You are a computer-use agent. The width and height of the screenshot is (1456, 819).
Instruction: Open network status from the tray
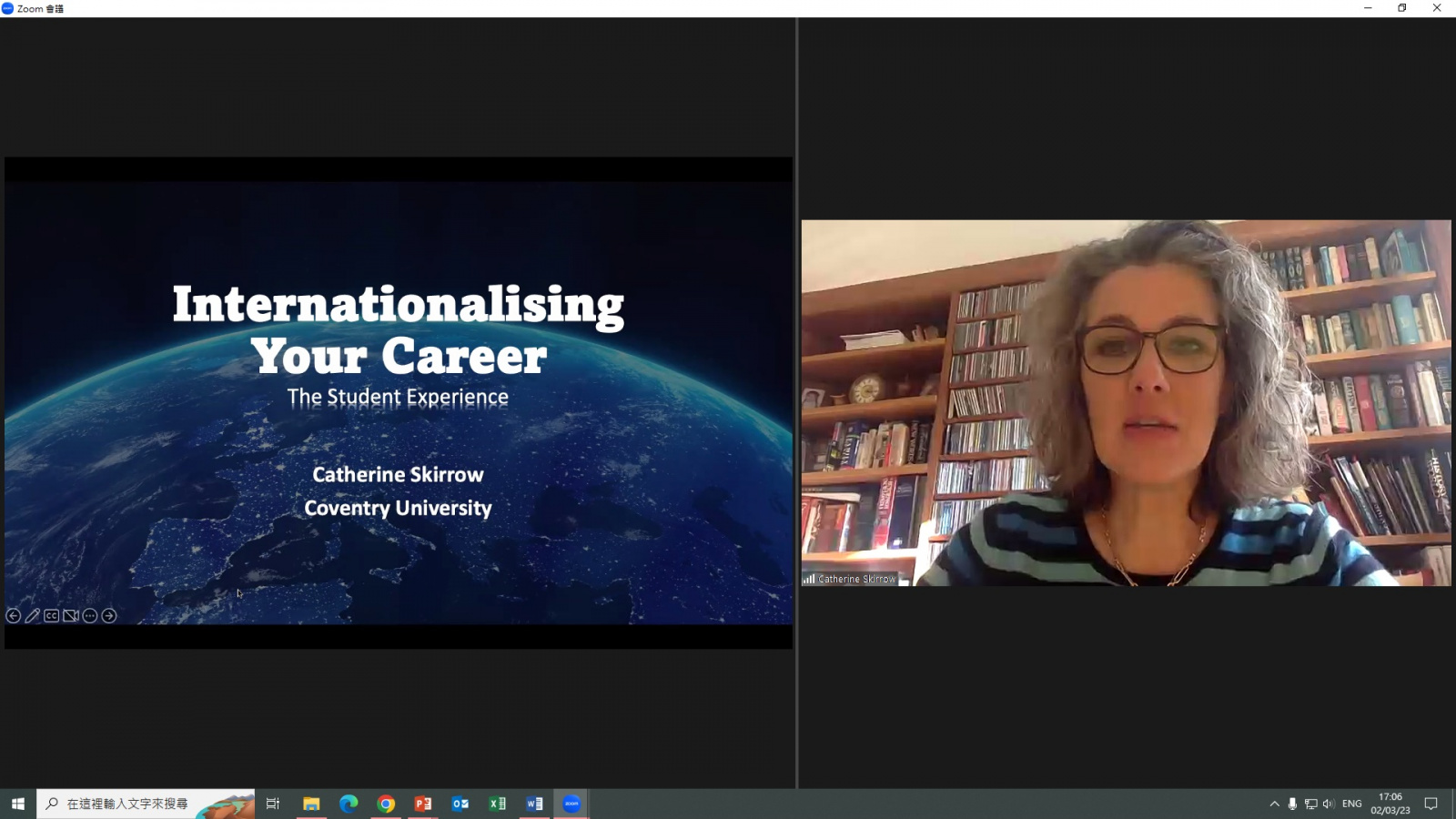point(1310,804)
